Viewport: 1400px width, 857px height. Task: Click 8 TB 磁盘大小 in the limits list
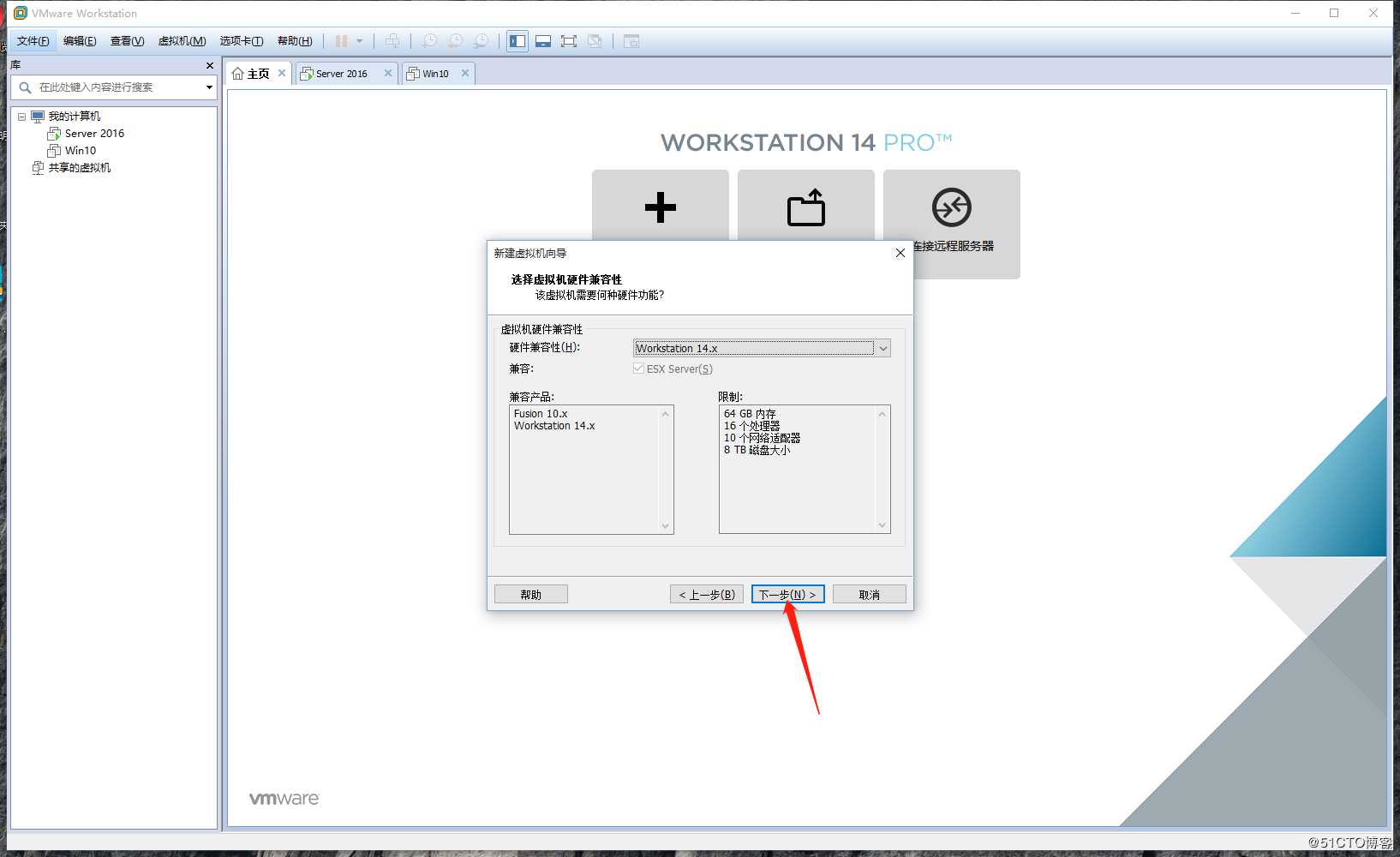[757, 450]
